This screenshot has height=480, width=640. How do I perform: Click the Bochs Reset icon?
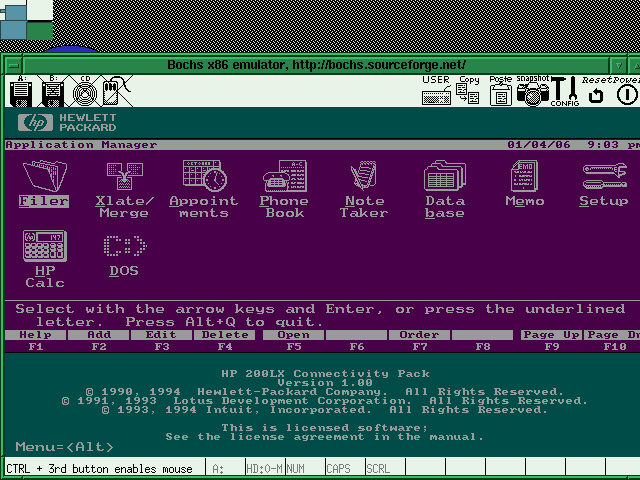[x=596, y=91]
